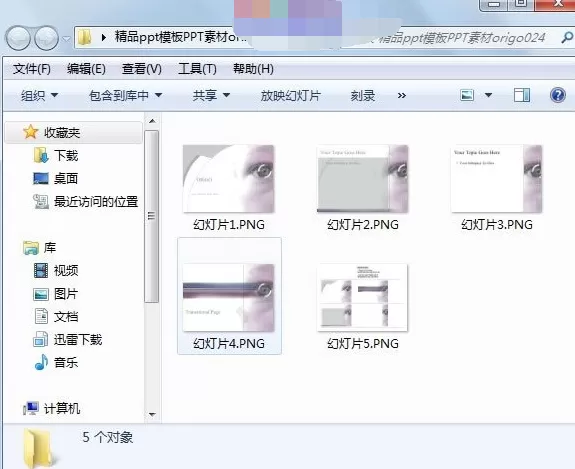Click the 音乐 note icon
This screenshot has height=469, width=575.
tap(41, 362)
